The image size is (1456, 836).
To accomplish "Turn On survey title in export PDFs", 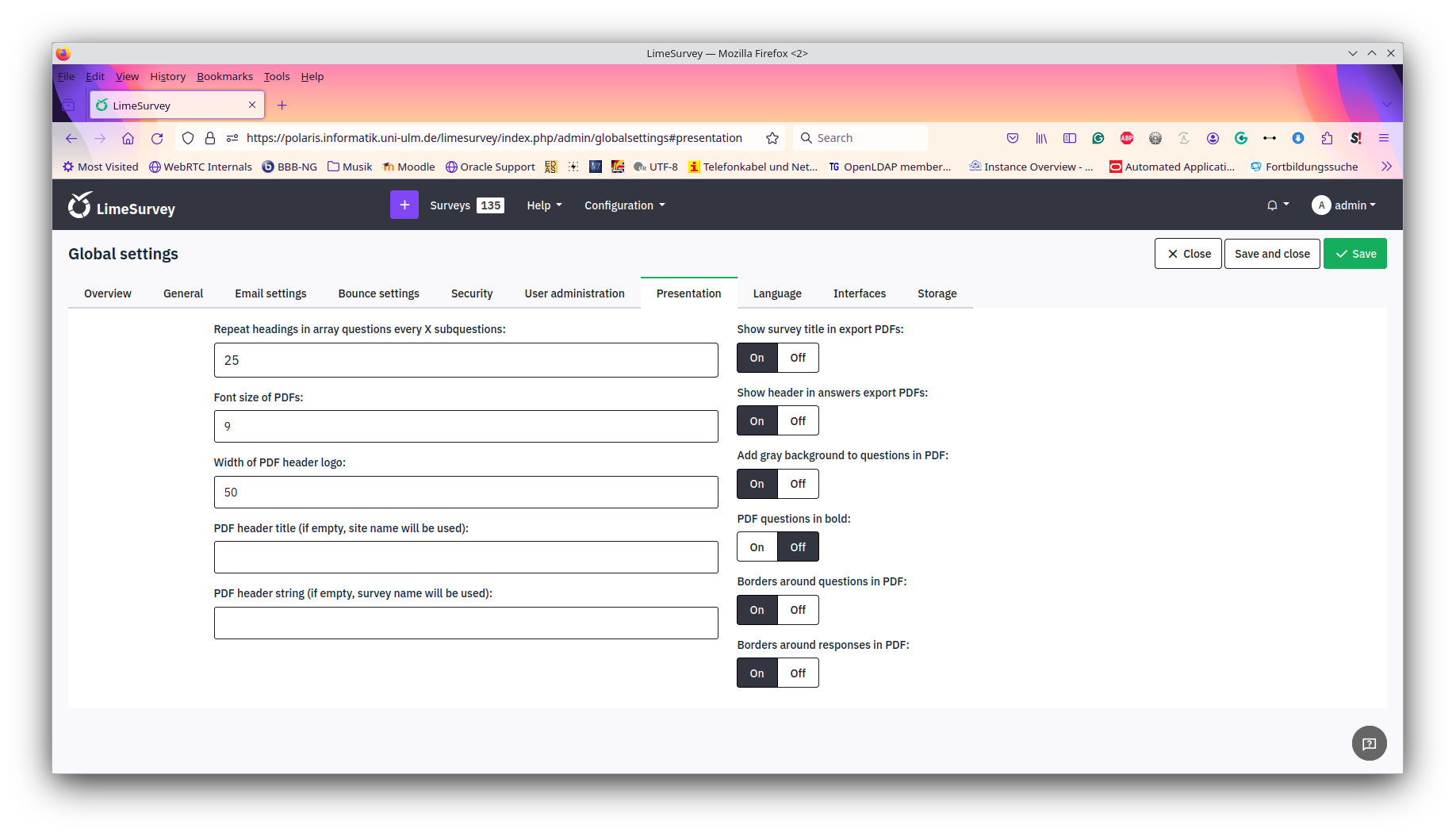I will 757,358.
